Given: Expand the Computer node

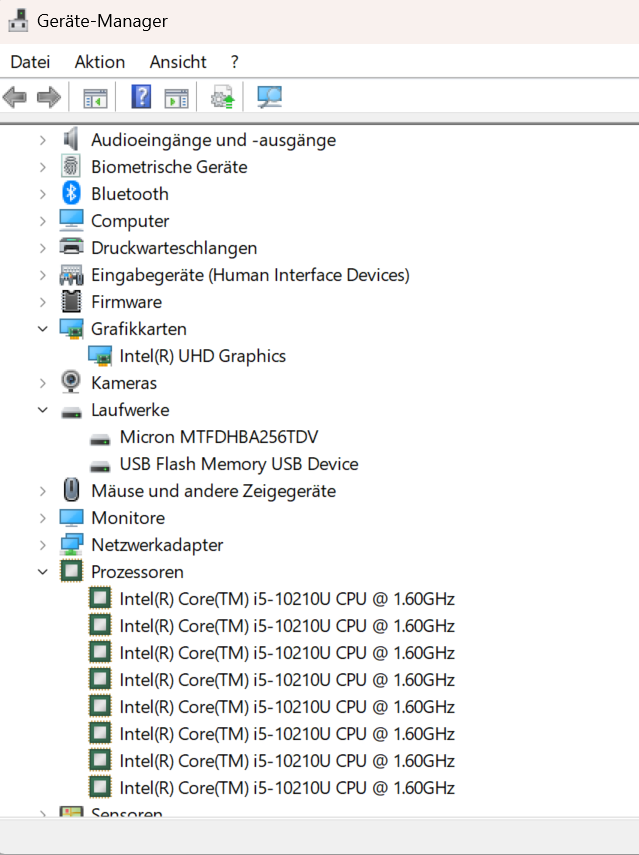Looking at the screenshot, I should (43, 221).
